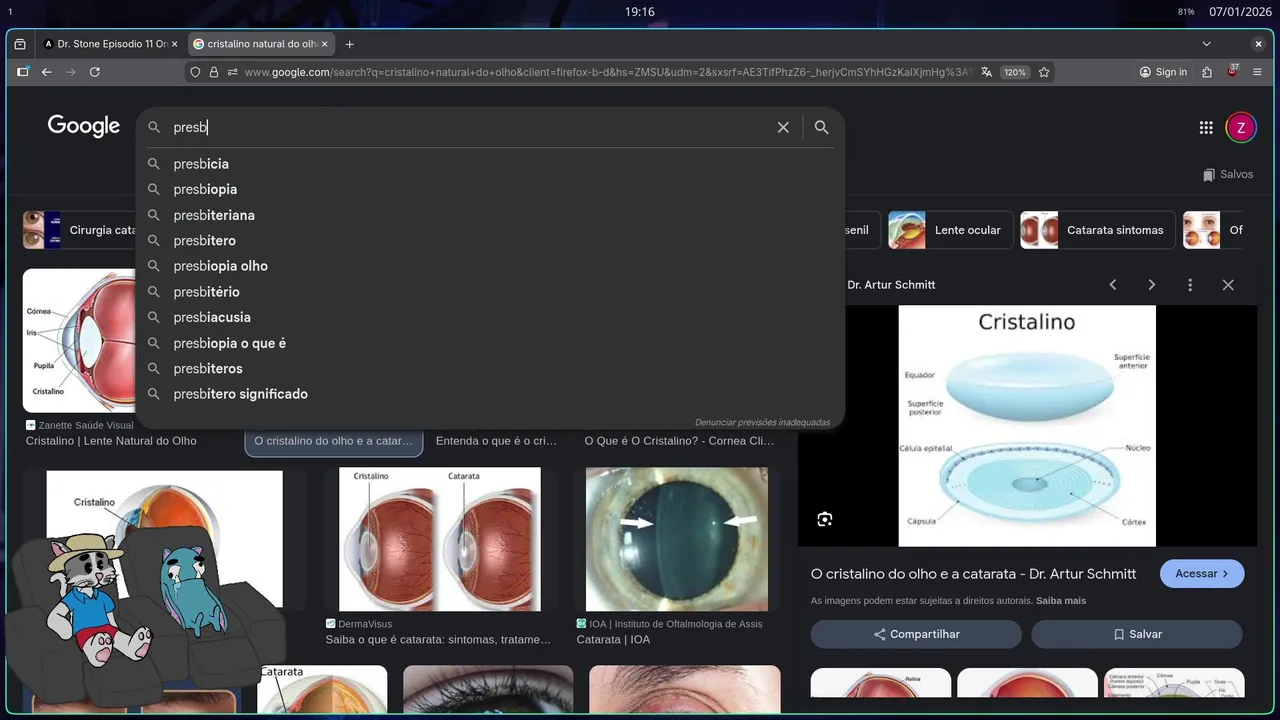Click the Compartilhar button
1280x720 pixels.
pos(916,634)
